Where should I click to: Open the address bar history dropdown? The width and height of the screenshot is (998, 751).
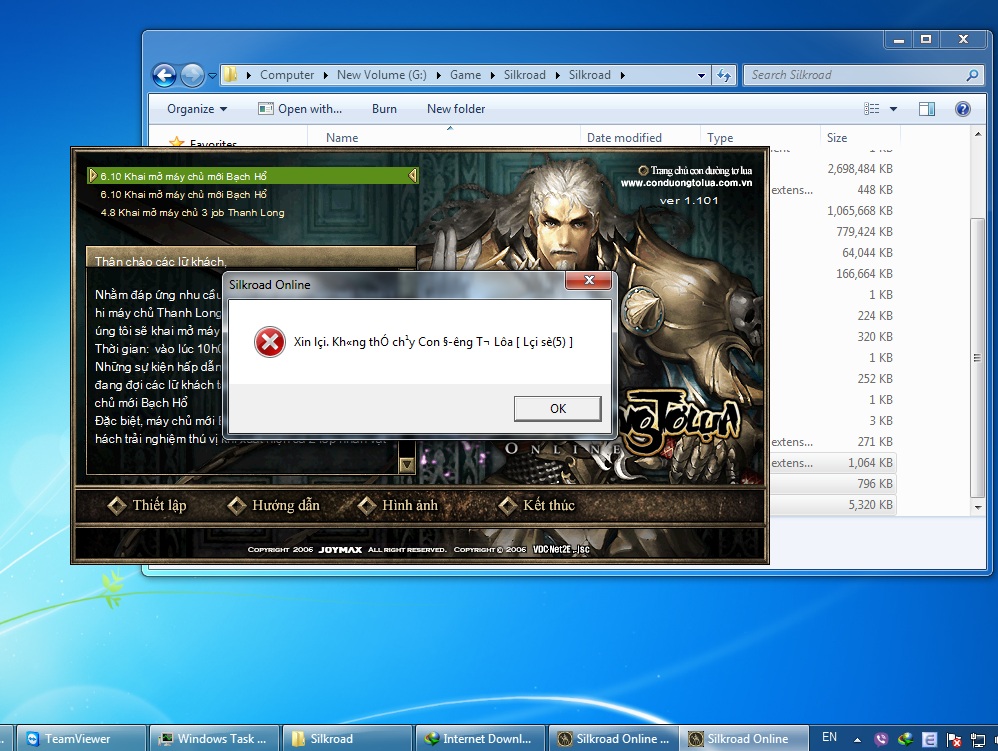[701, 75]
